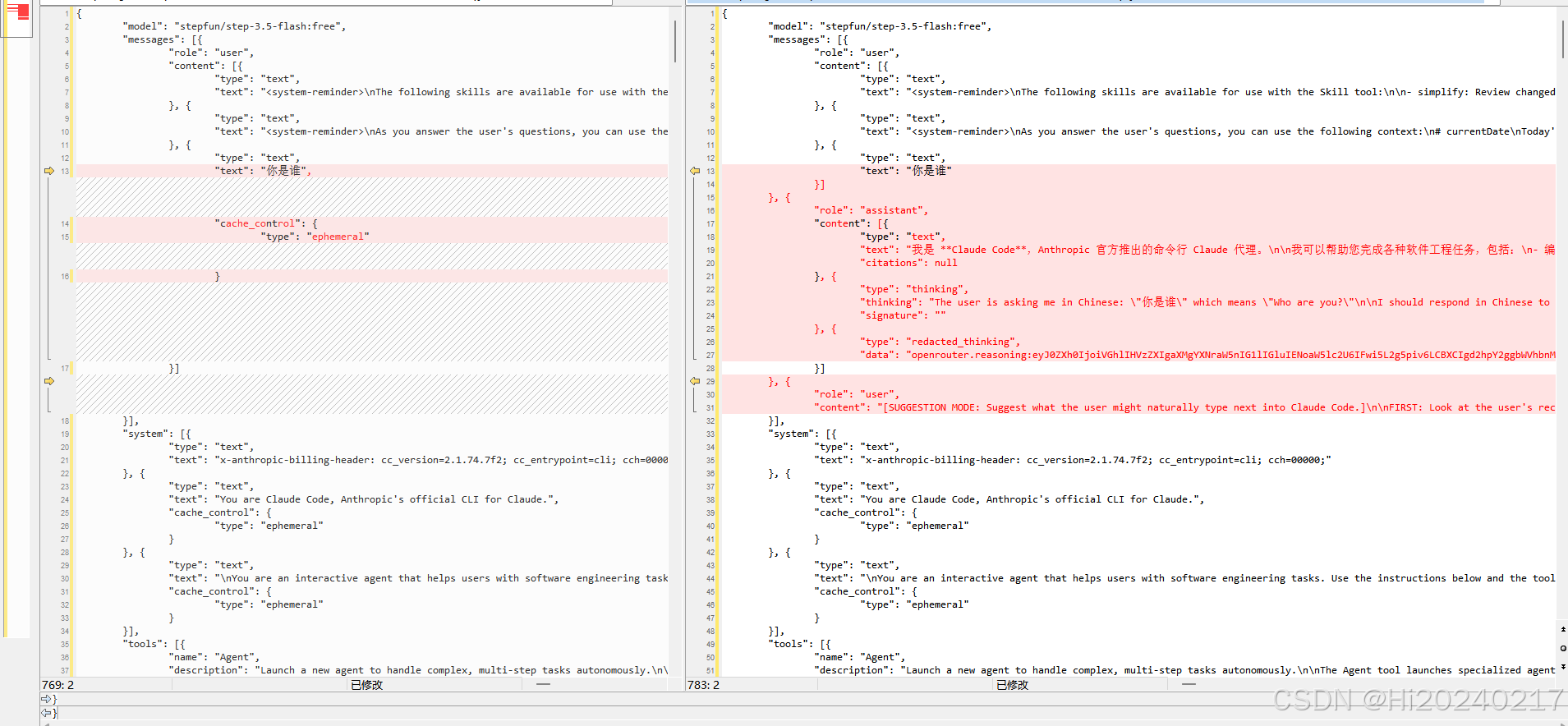Click the red overview thumbnail marker
The width and height of the screenshot is (1568, 726).
pos(23,11)
